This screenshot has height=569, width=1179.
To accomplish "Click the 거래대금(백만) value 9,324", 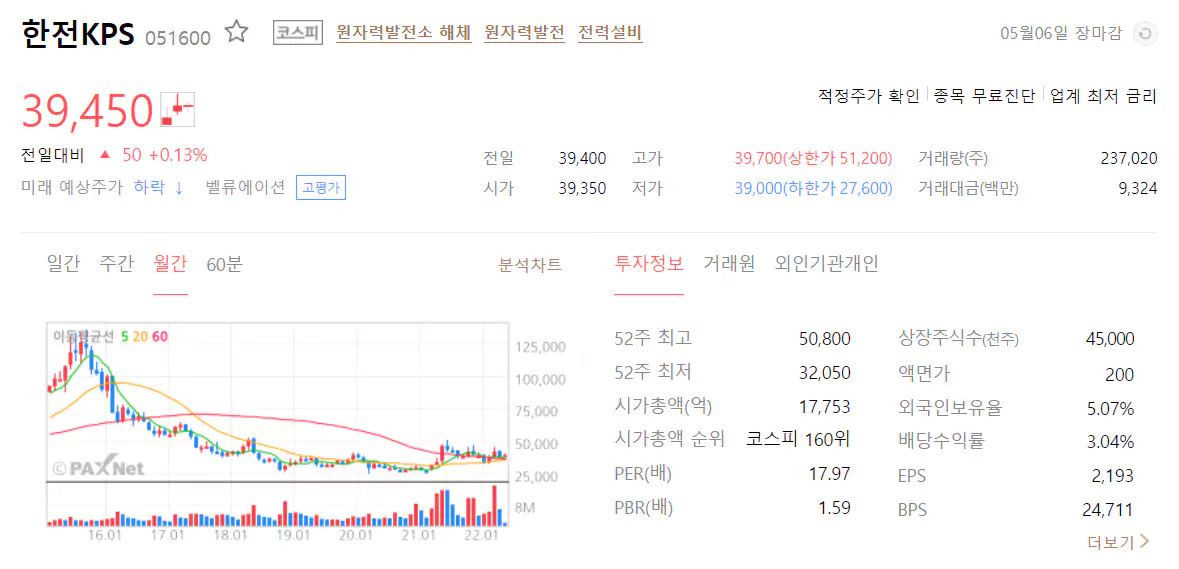I will pyautogui.click(x=1138, y=189).
